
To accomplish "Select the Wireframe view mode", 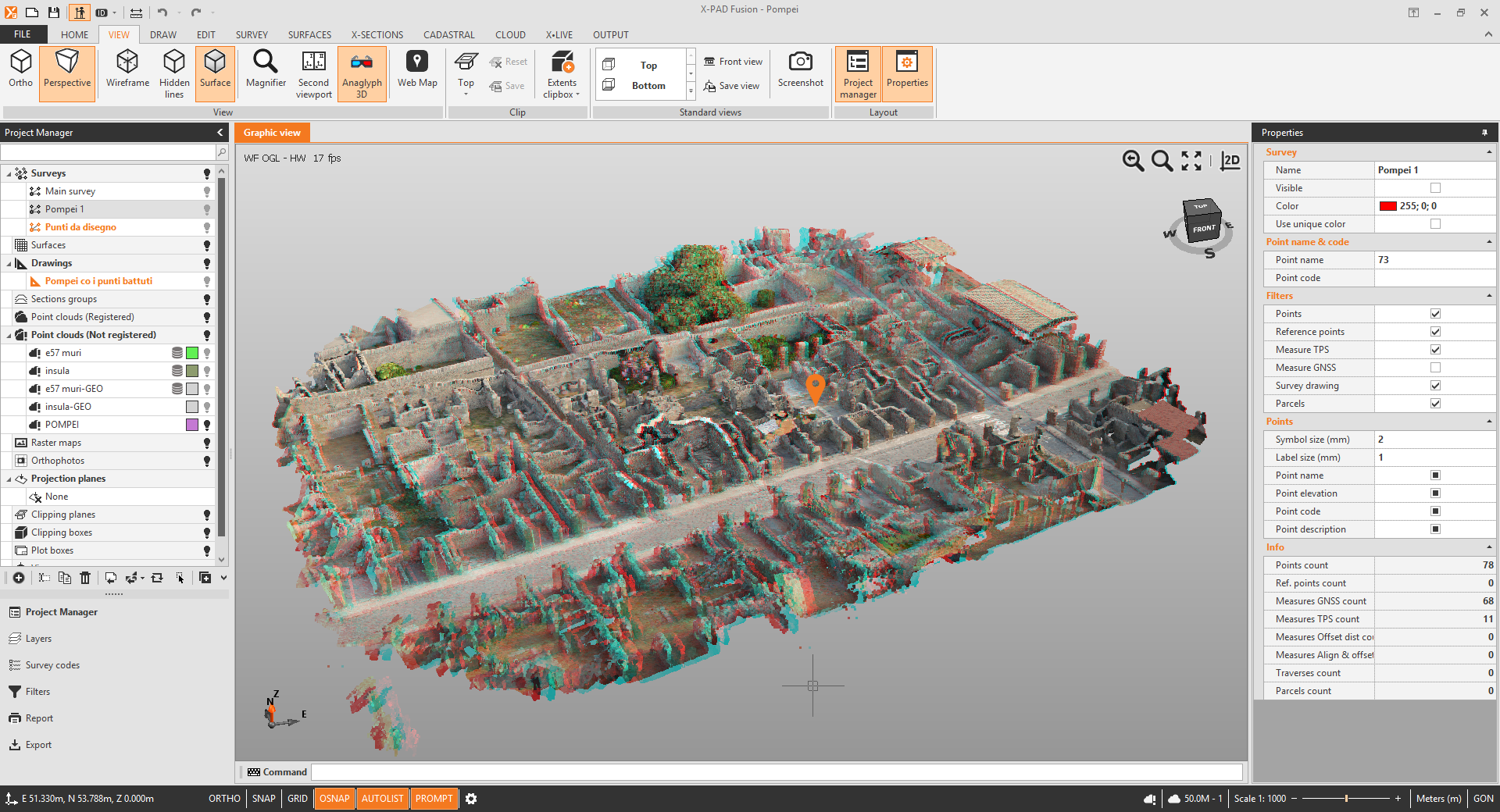I will (127, 70).
